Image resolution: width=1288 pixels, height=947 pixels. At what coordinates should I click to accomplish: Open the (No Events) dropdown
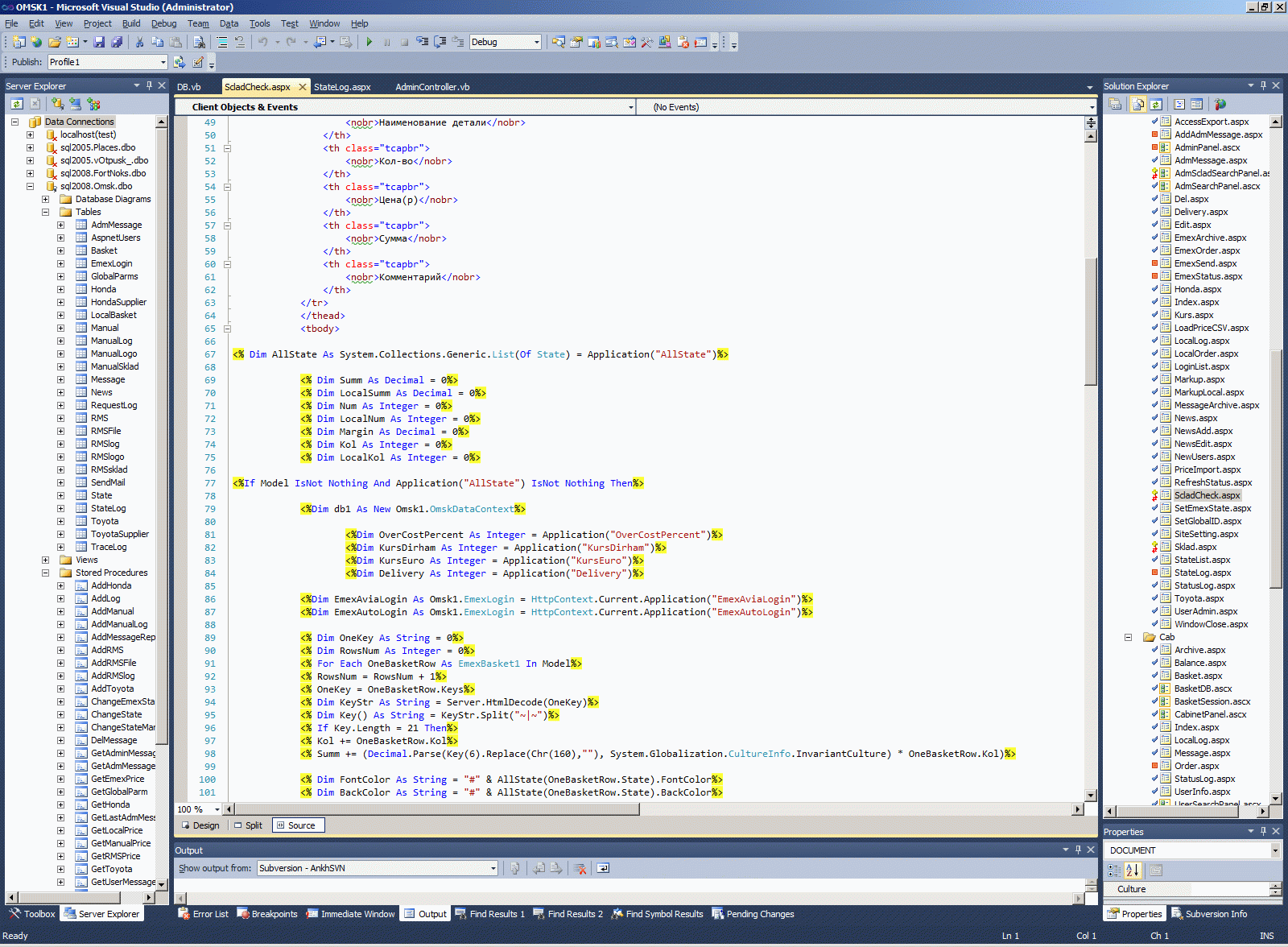1092,107
